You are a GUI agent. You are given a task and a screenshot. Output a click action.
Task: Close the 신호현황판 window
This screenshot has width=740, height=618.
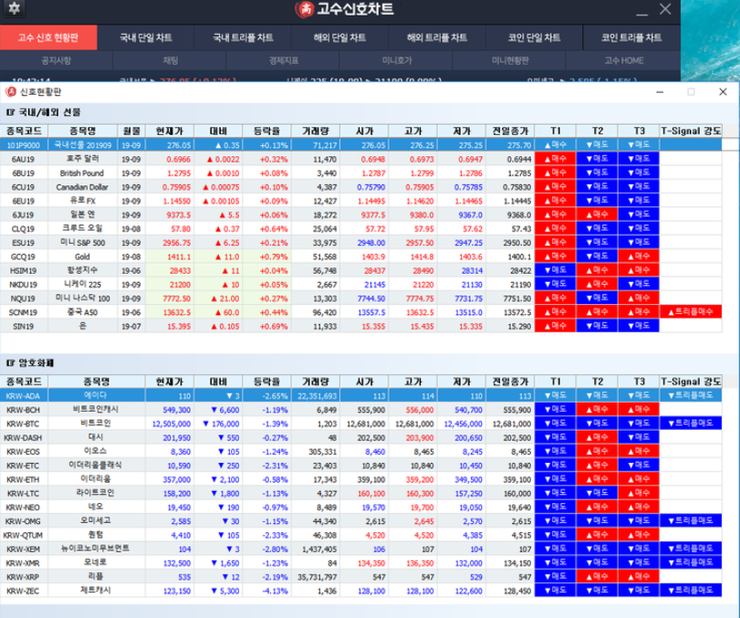point(723,92)
